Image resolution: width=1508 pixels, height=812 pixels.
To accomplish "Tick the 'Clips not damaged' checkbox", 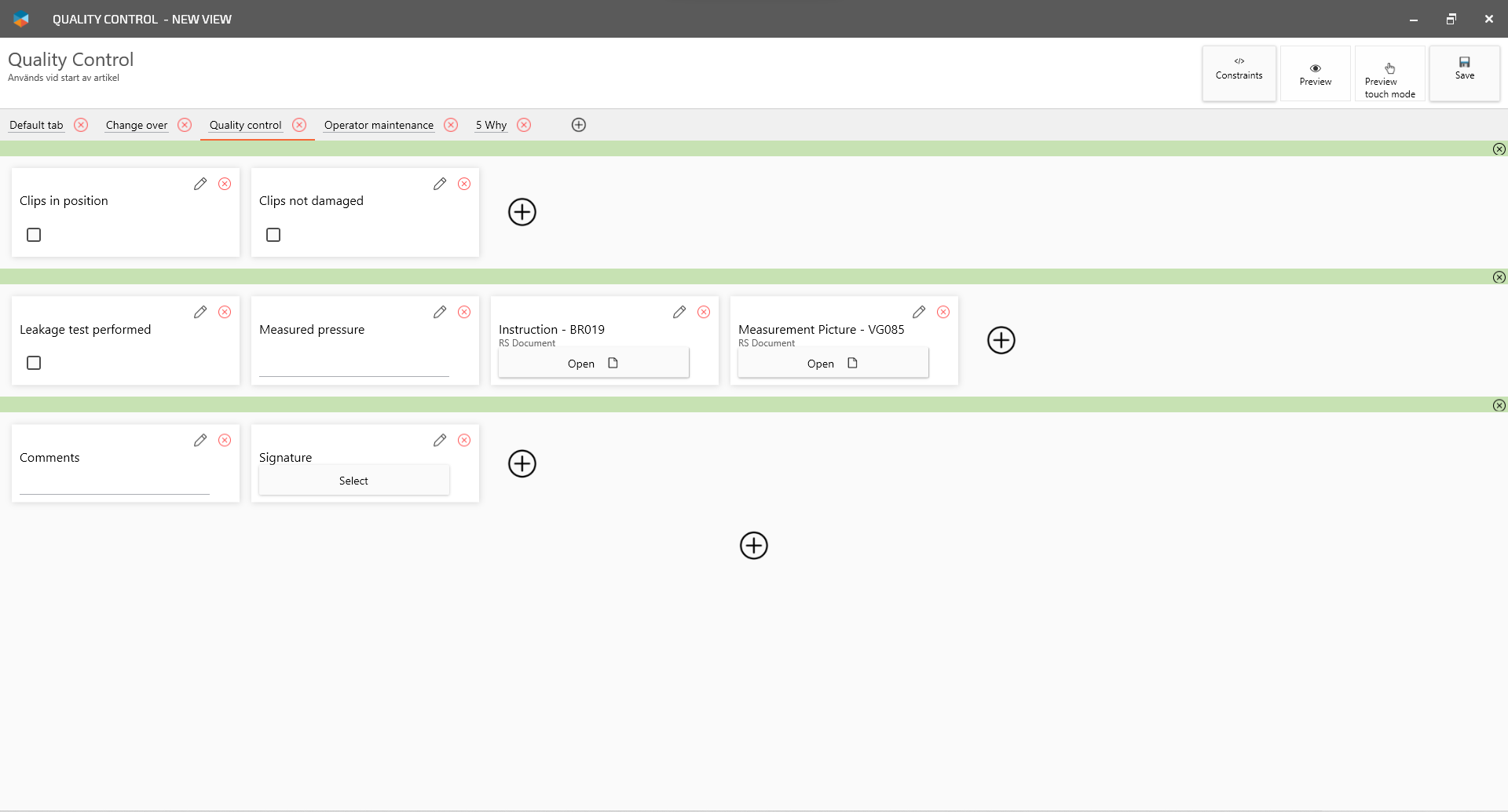I will [273, 235].
